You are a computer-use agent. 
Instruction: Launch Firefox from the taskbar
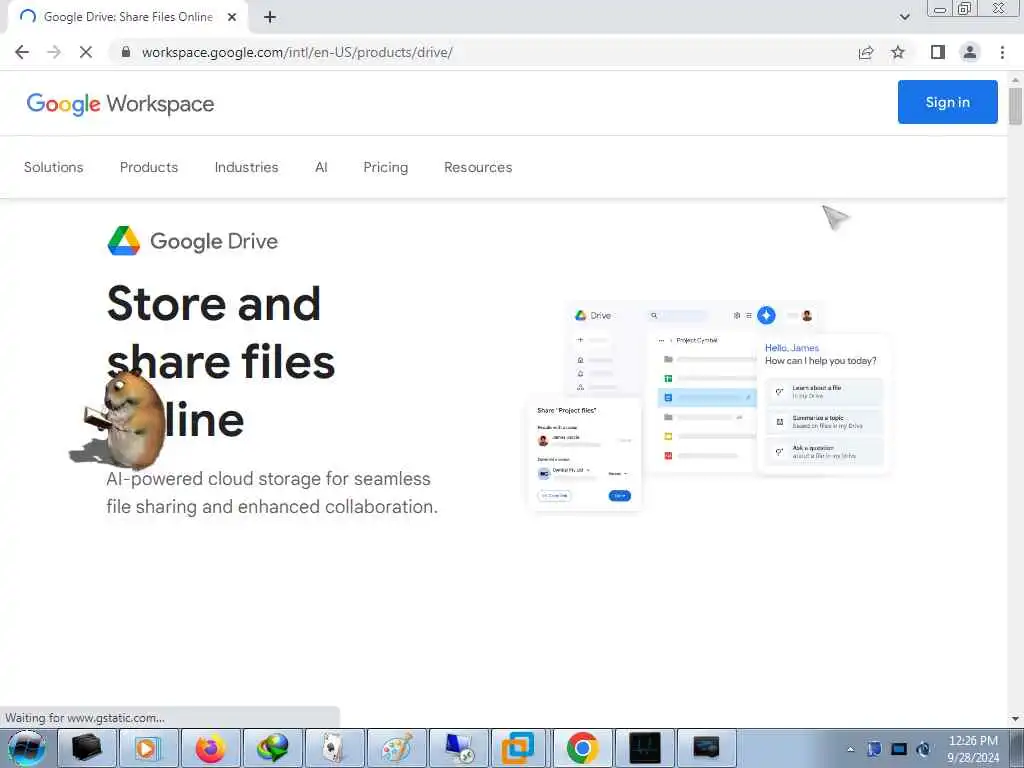point(210,748)
